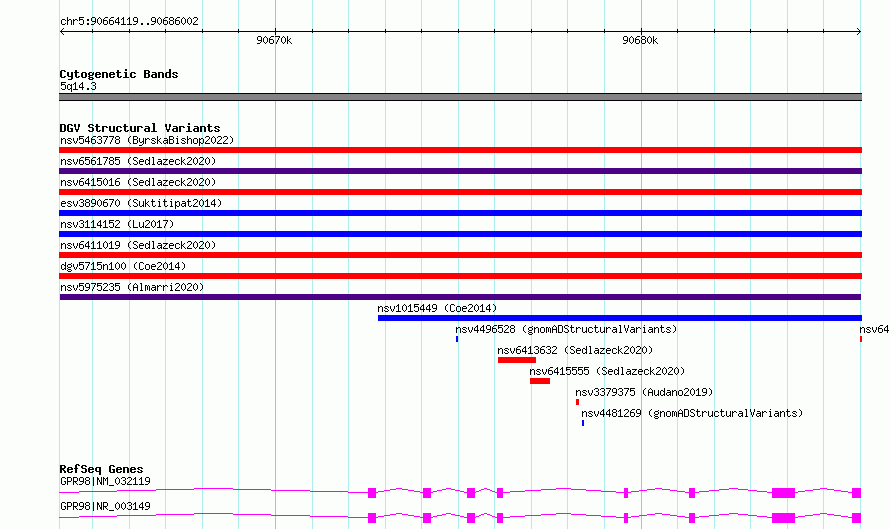Screen dimensions: 890x529
Task: Open the GPR98|NR_003149 transcript label
Action: pos(105,506)
